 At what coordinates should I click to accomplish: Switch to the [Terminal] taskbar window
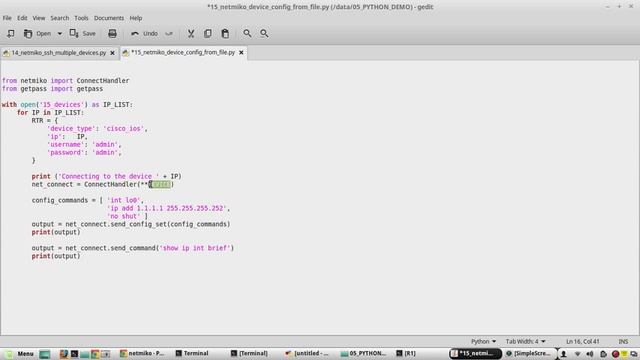pyautogui.click(x=249, y=353)
